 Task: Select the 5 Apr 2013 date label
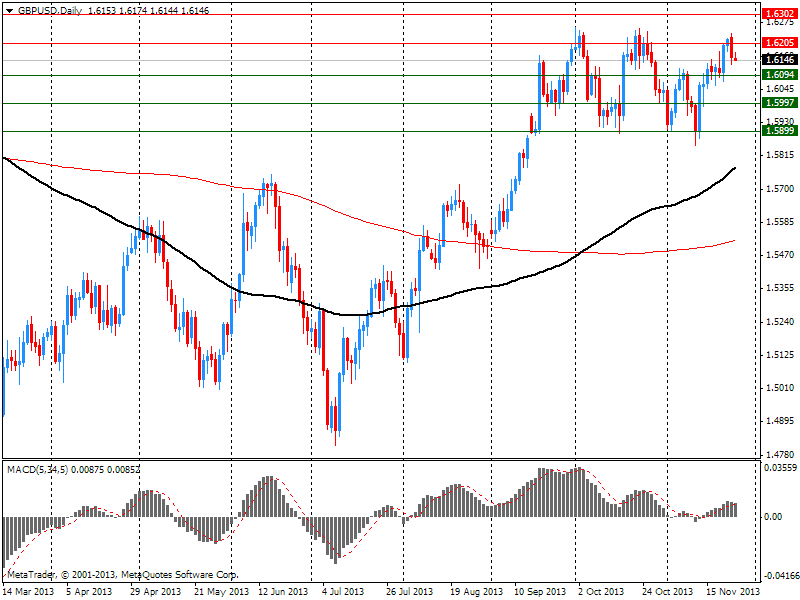click(89, 591)
